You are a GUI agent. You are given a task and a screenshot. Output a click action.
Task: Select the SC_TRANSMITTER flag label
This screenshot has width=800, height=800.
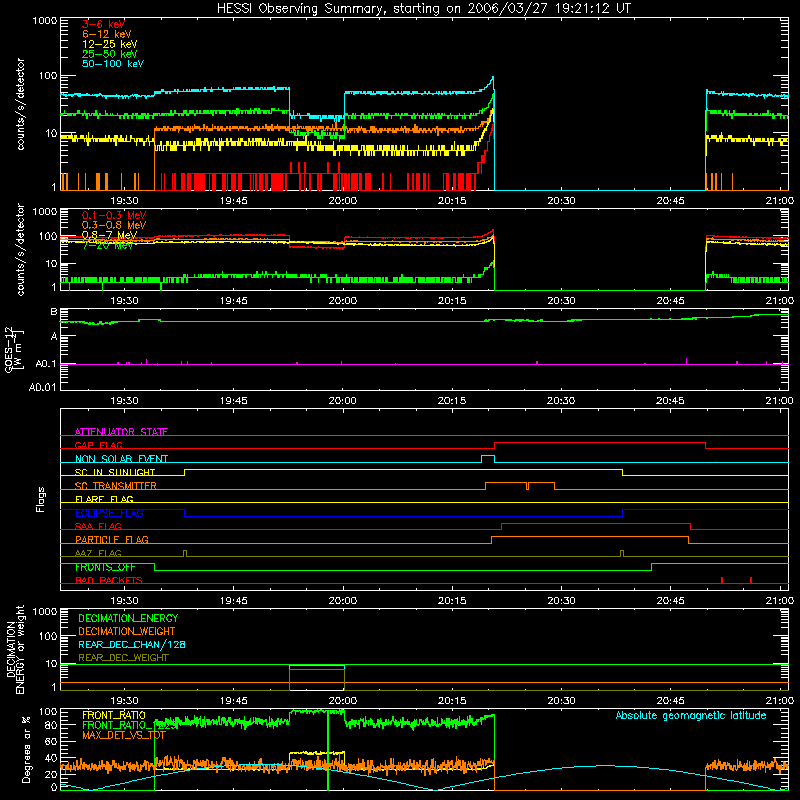[x=115, y=485]
